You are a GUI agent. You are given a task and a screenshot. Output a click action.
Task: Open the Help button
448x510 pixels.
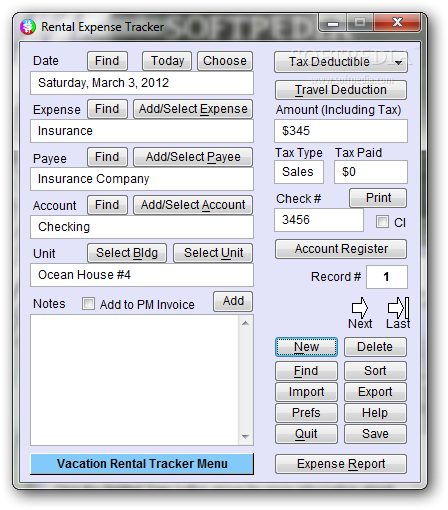tap(375, 413)
